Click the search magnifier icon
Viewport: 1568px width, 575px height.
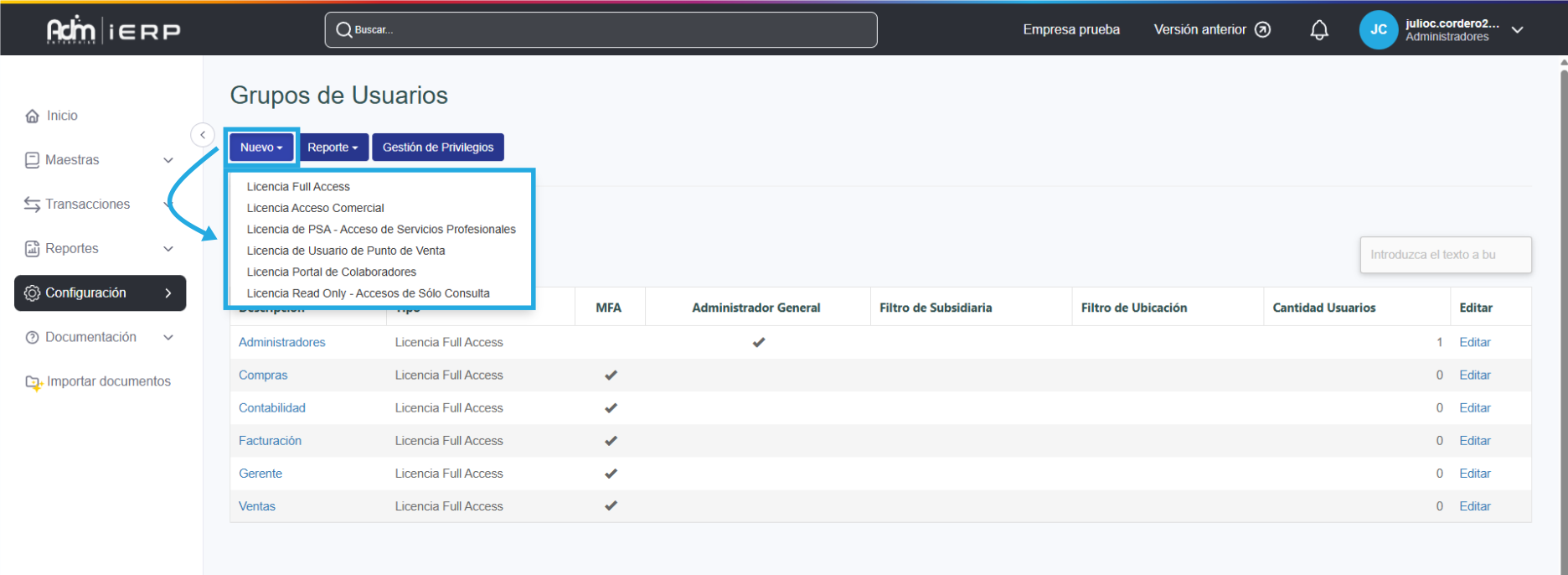[343, 30]
